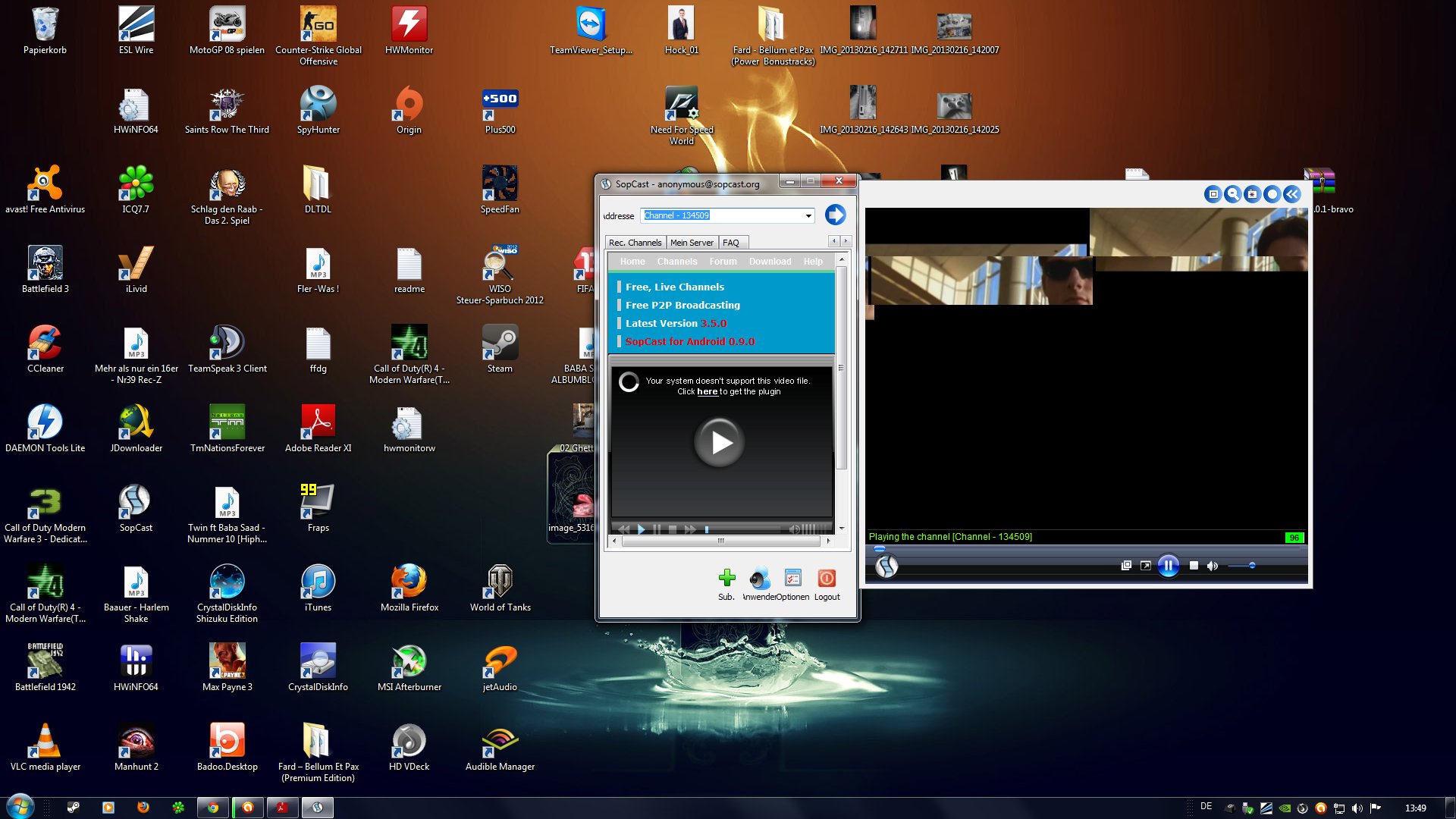Click the 'here' plugin link

pos(707,392)
